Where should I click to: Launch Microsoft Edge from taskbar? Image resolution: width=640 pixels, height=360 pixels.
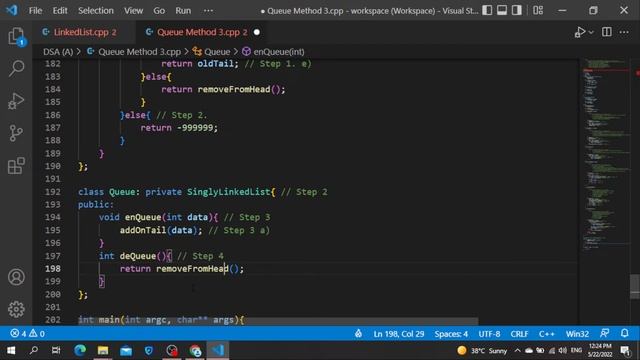pyautogui.click(x=80, y=350)
